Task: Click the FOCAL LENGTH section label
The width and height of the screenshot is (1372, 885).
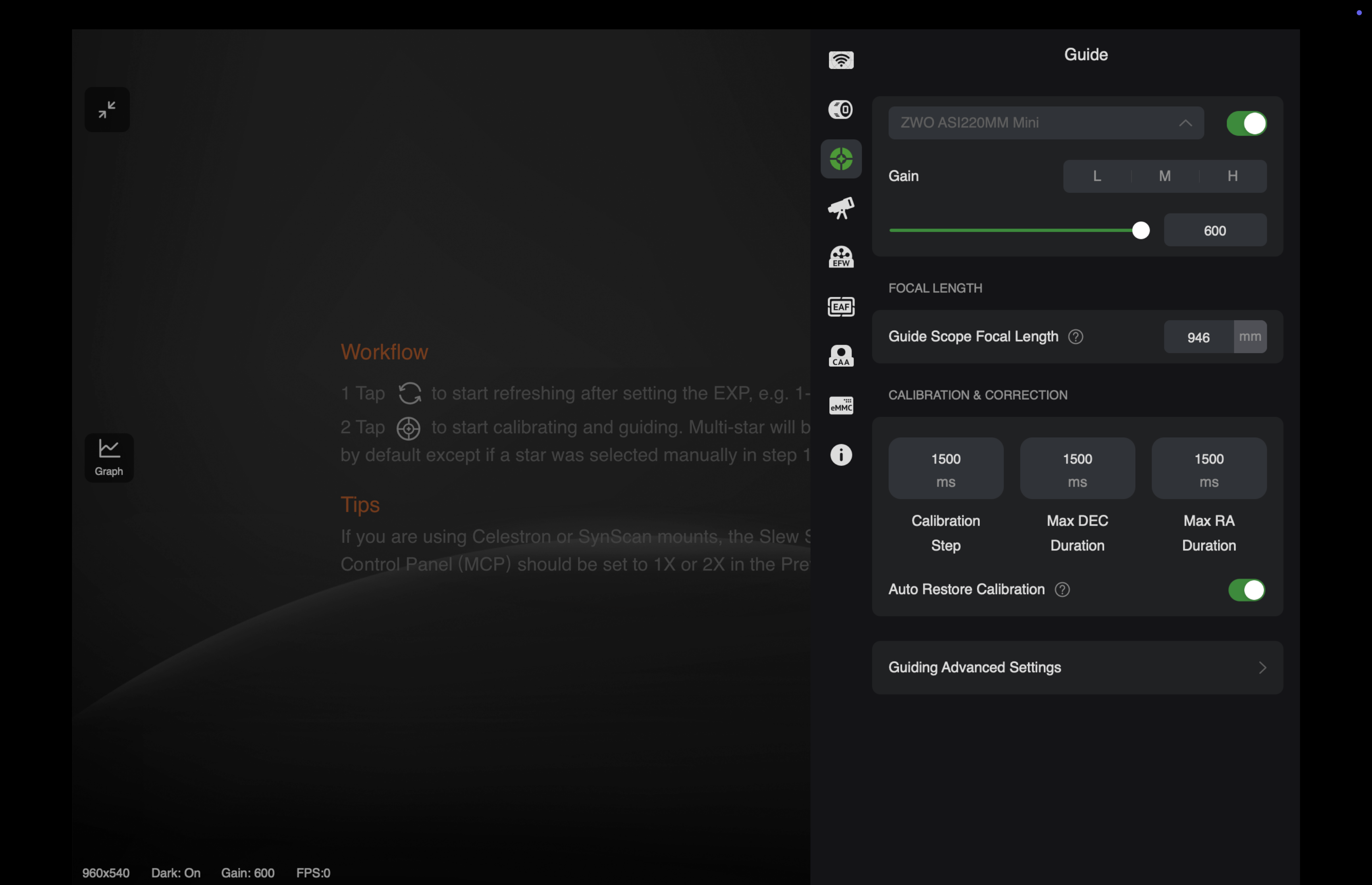Action: 935,288
